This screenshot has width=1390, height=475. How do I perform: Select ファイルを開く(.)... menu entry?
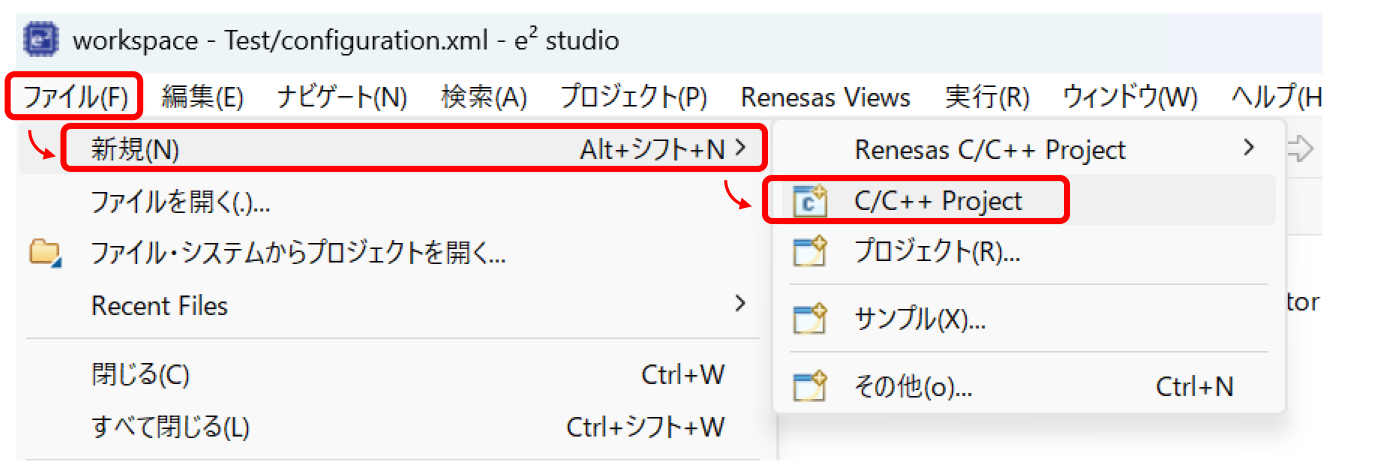click(x=394, y=201)
